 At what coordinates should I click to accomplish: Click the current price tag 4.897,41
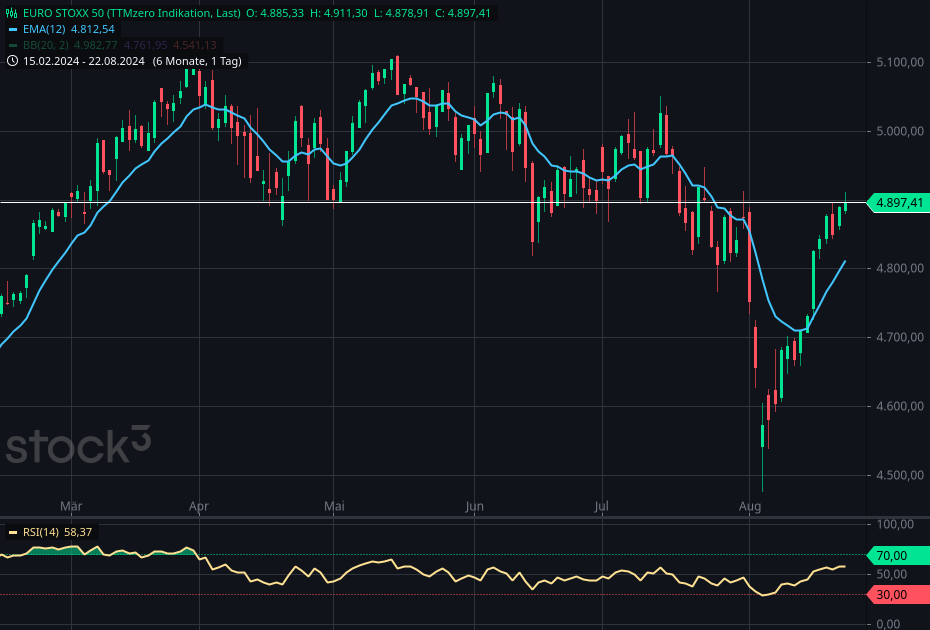pos(898,203)
